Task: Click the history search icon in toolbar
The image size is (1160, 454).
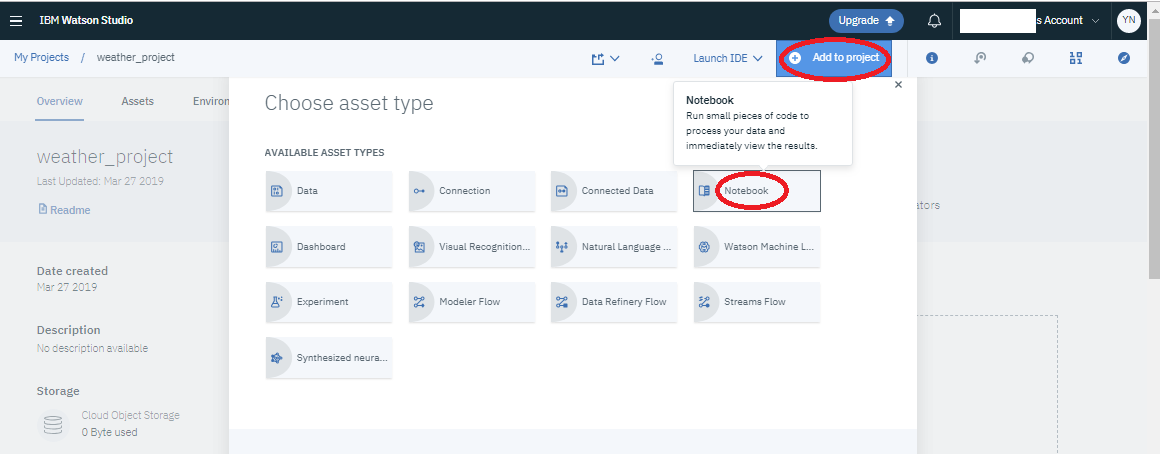Action: pyautogui.click(x=979, y=58)
